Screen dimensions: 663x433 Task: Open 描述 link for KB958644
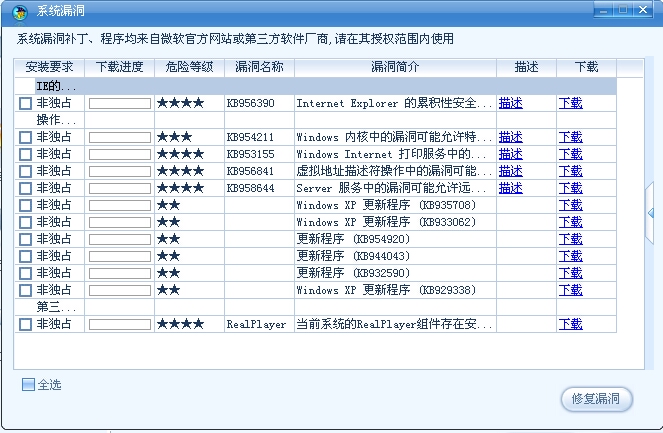click(510, 188)
